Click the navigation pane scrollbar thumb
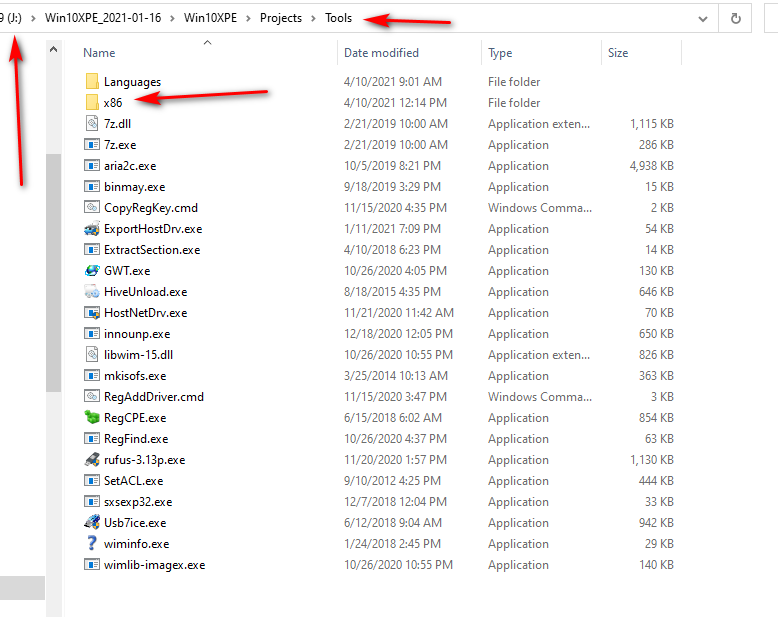 pyautogui.click(x=53, y=273)
